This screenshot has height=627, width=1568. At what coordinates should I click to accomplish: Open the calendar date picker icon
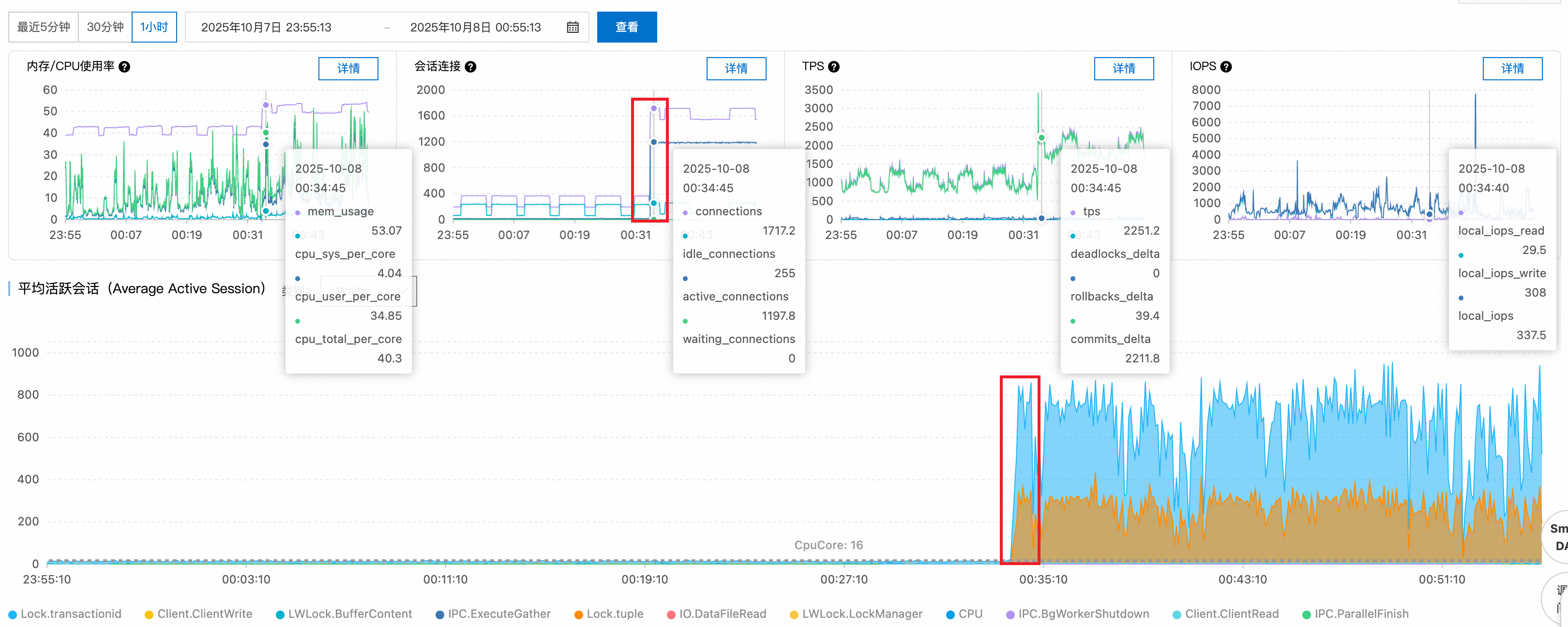pyautogui.click(x=572, y=28)
